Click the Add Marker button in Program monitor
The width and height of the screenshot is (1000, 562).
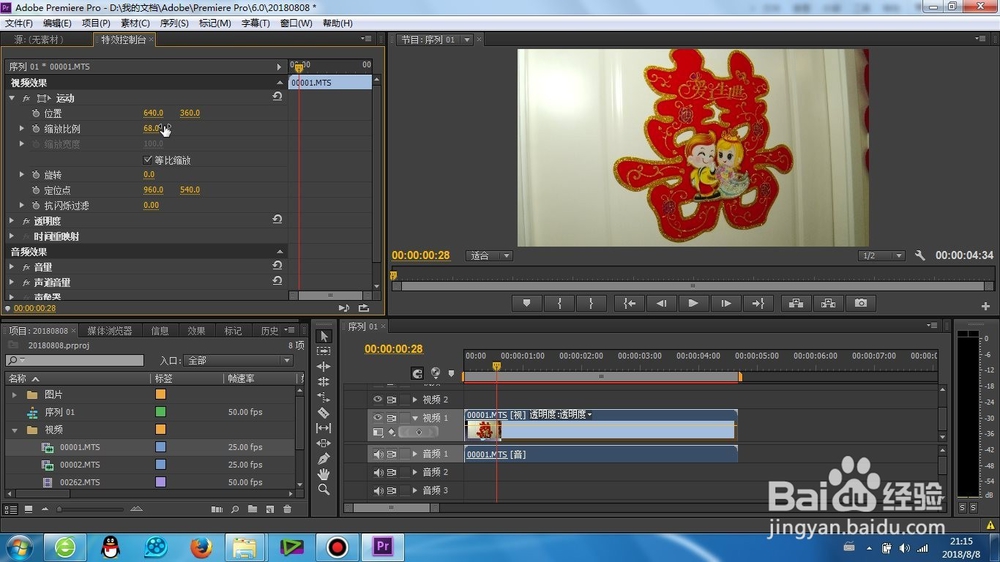coord(527,304)
